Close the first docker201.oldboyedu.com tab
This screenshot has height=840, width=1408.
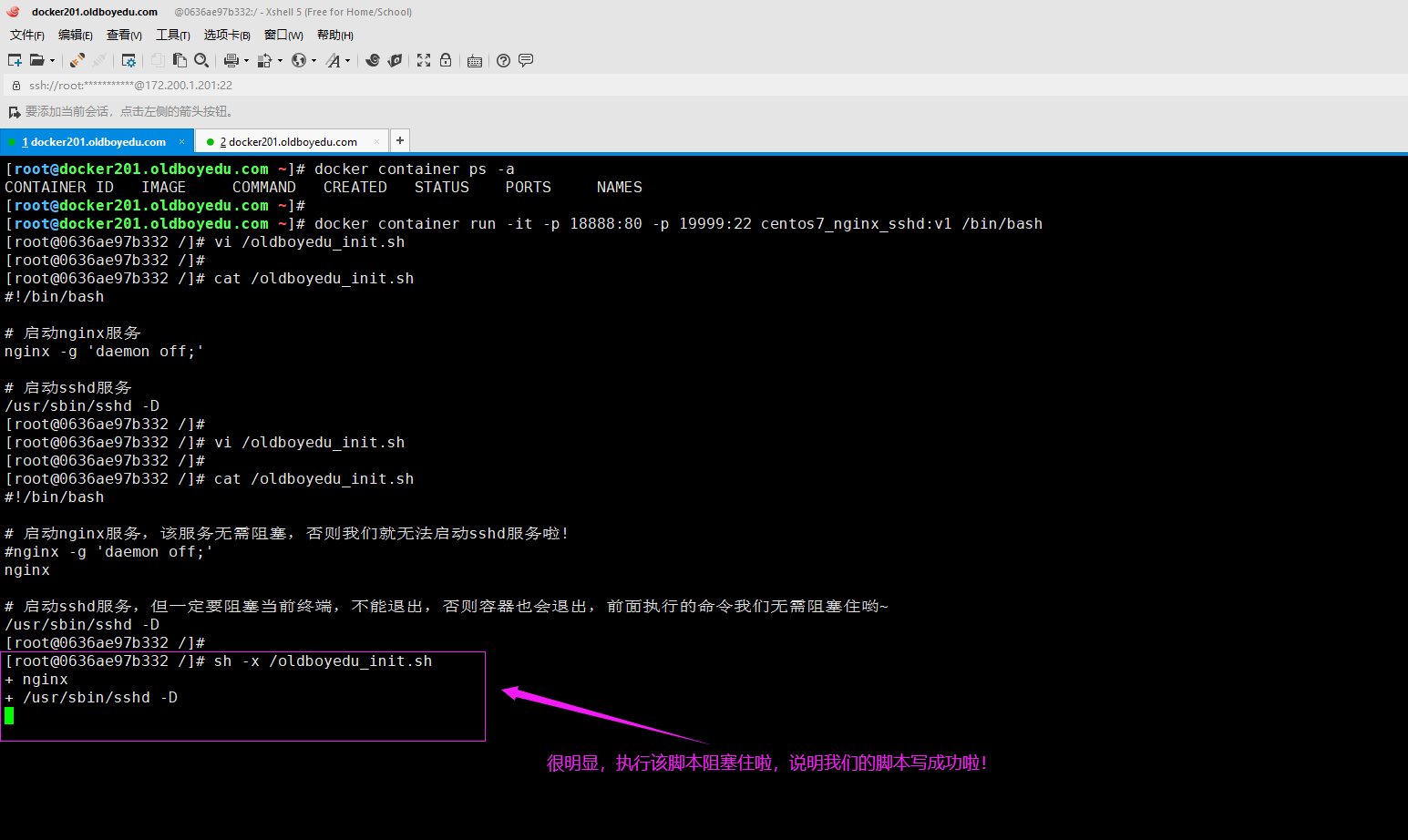[181, 142]
